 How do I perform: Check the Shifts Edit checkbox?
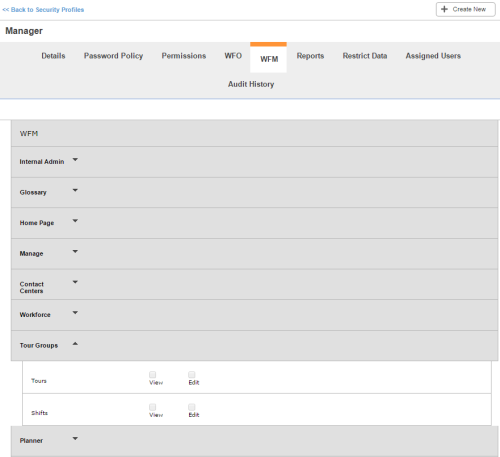192,407
